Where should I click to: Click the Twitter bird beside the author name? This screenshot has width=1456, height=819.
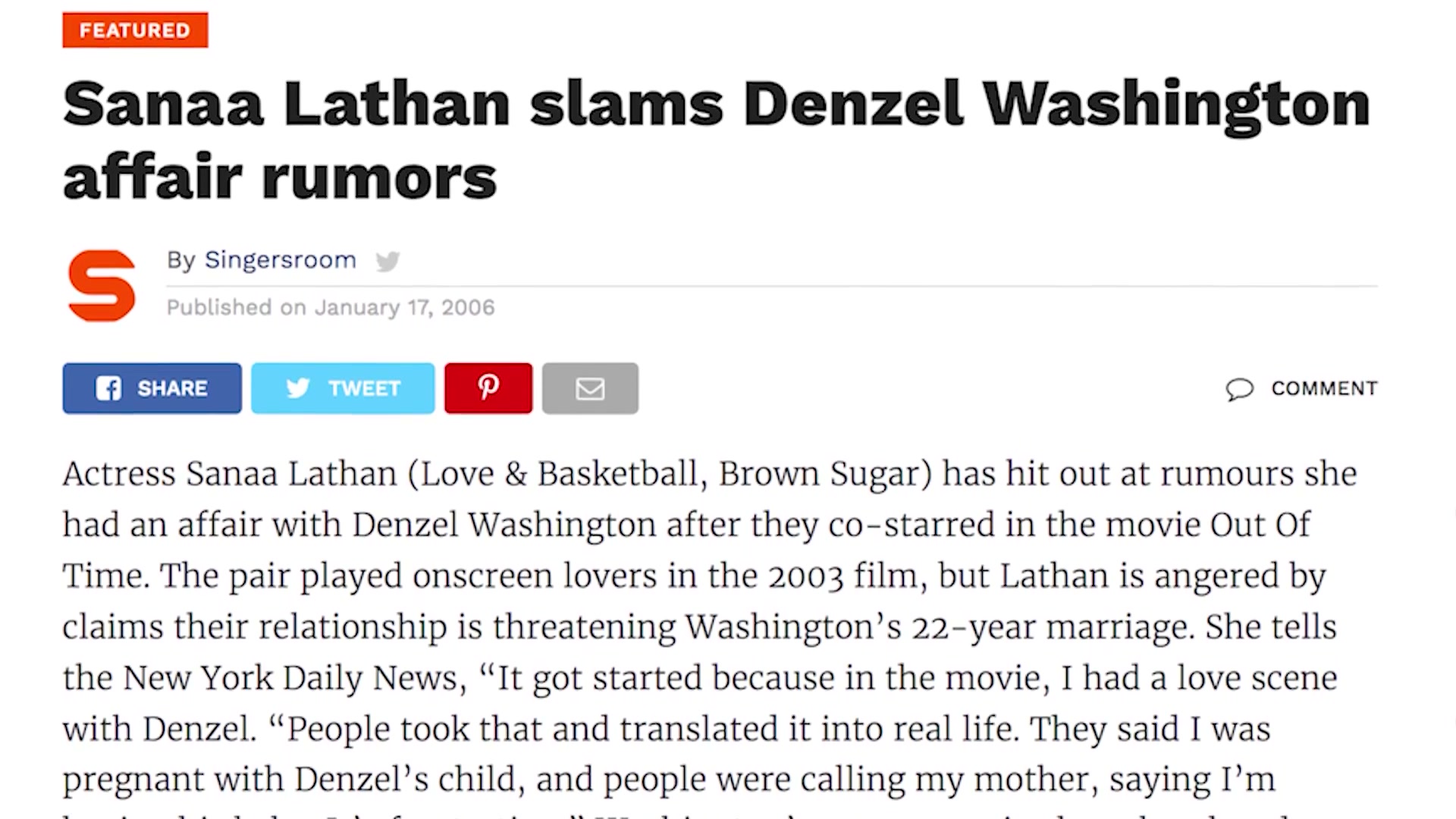[388, 261]
